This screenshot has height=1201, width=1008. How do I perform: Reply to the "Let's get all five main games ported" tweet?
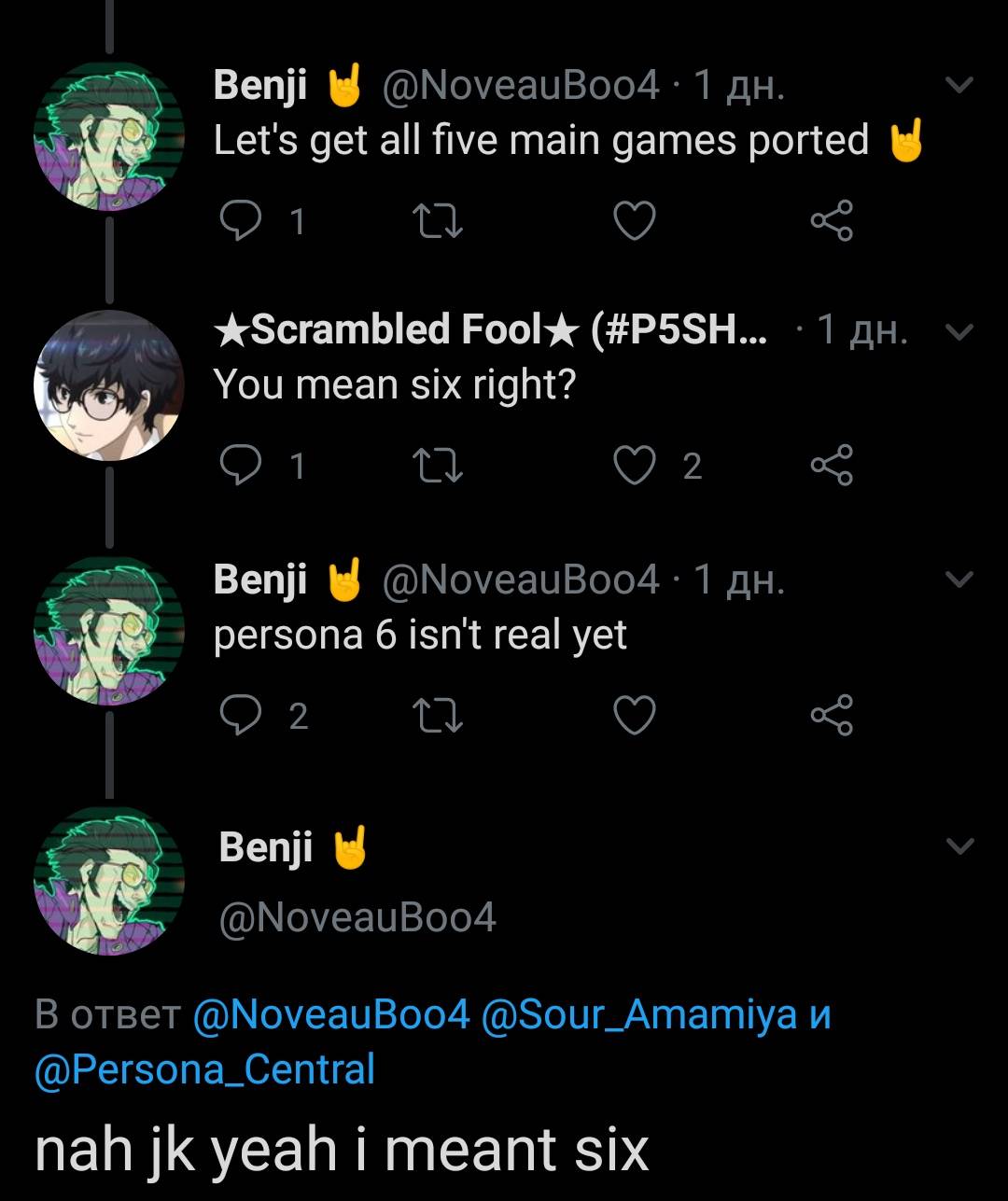[245, 221]
